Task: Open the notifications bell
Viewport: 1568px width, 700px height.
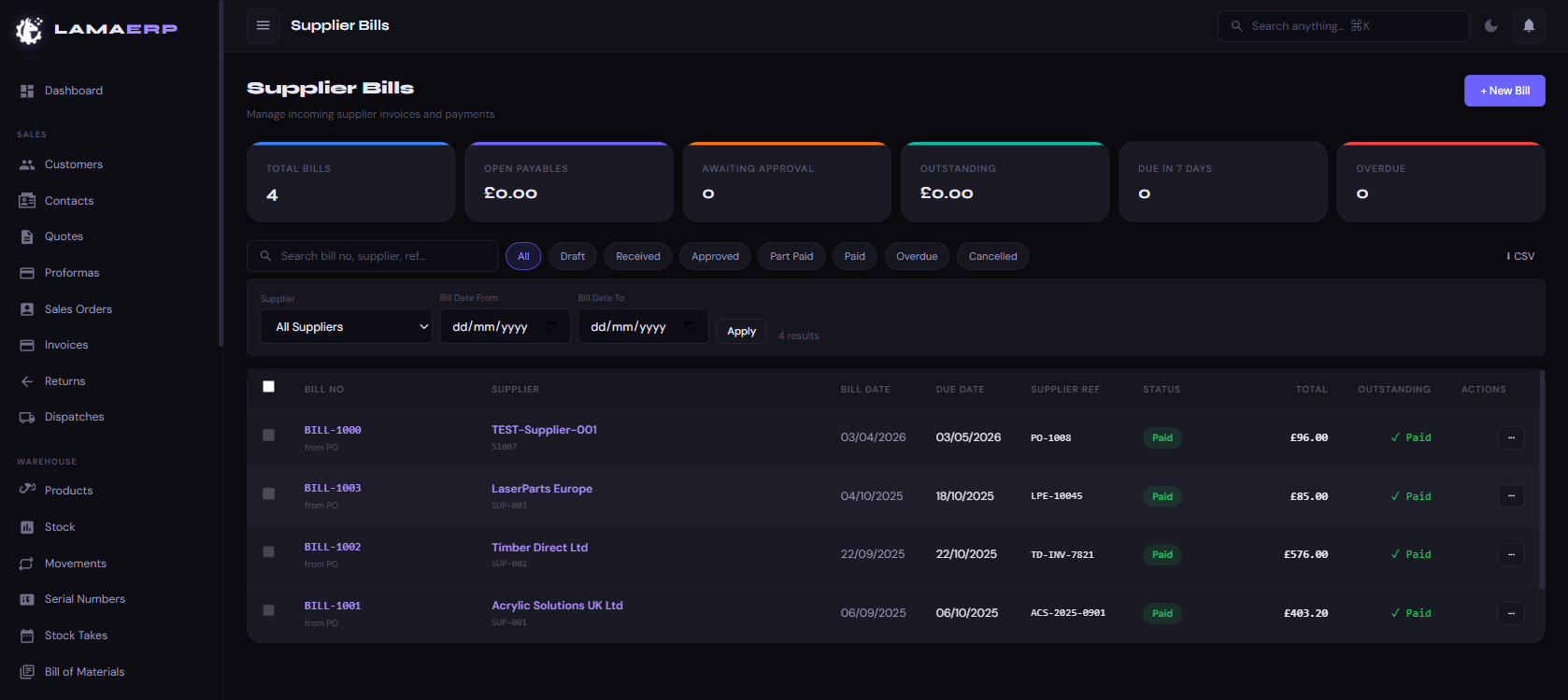Action: click(x=1529, y=26)
